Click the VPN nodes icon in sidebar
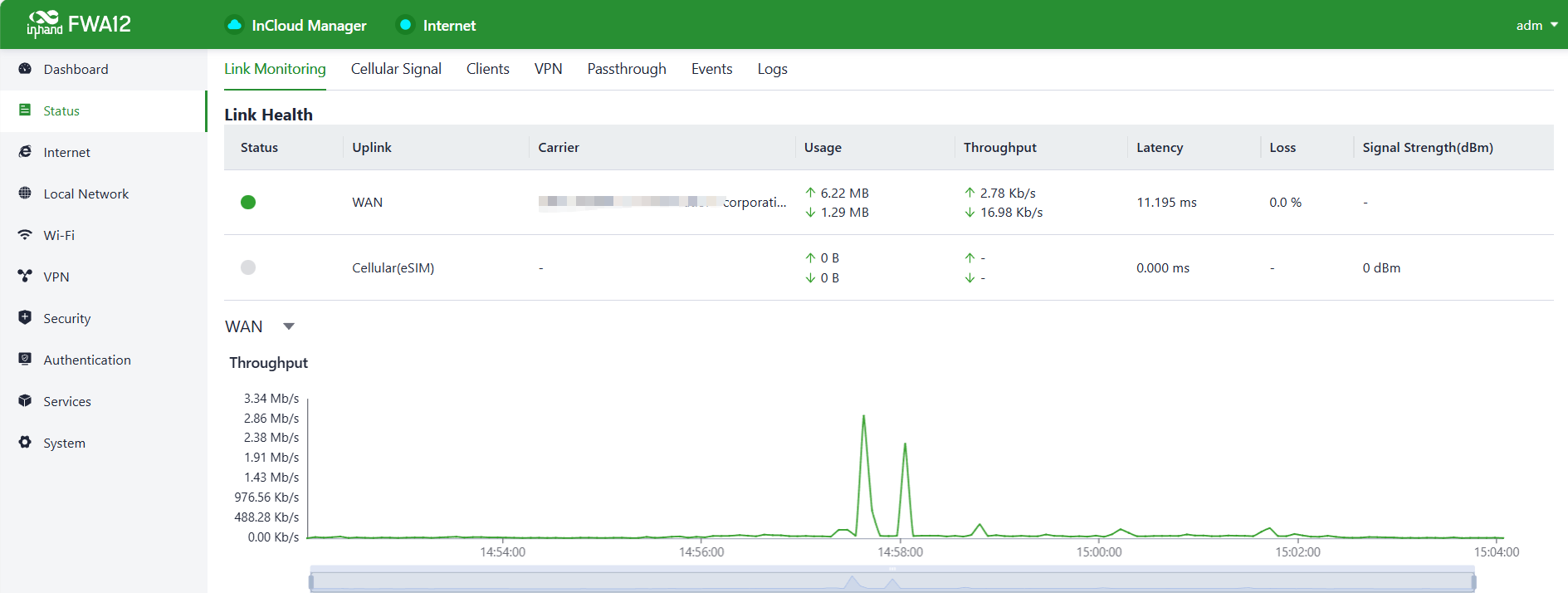This screenshot has width=1568, height=593. point(25,277)
